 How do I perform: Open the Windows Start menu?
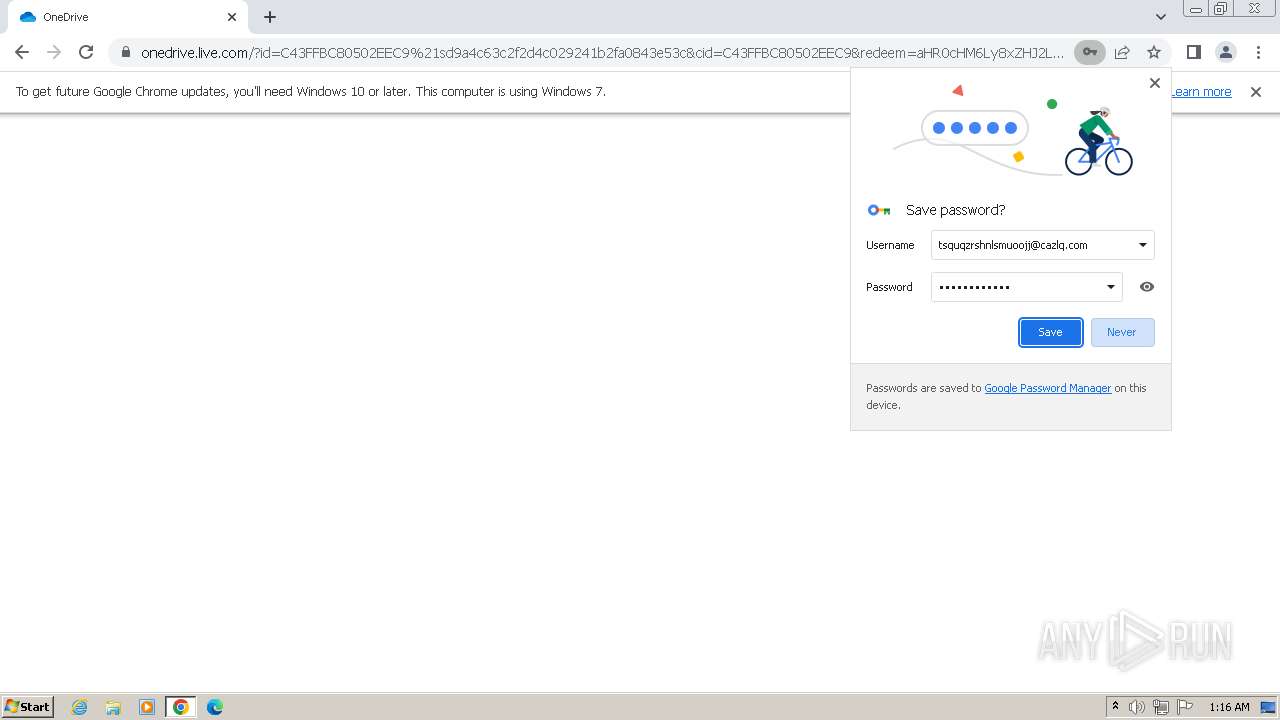coord(28,707)
